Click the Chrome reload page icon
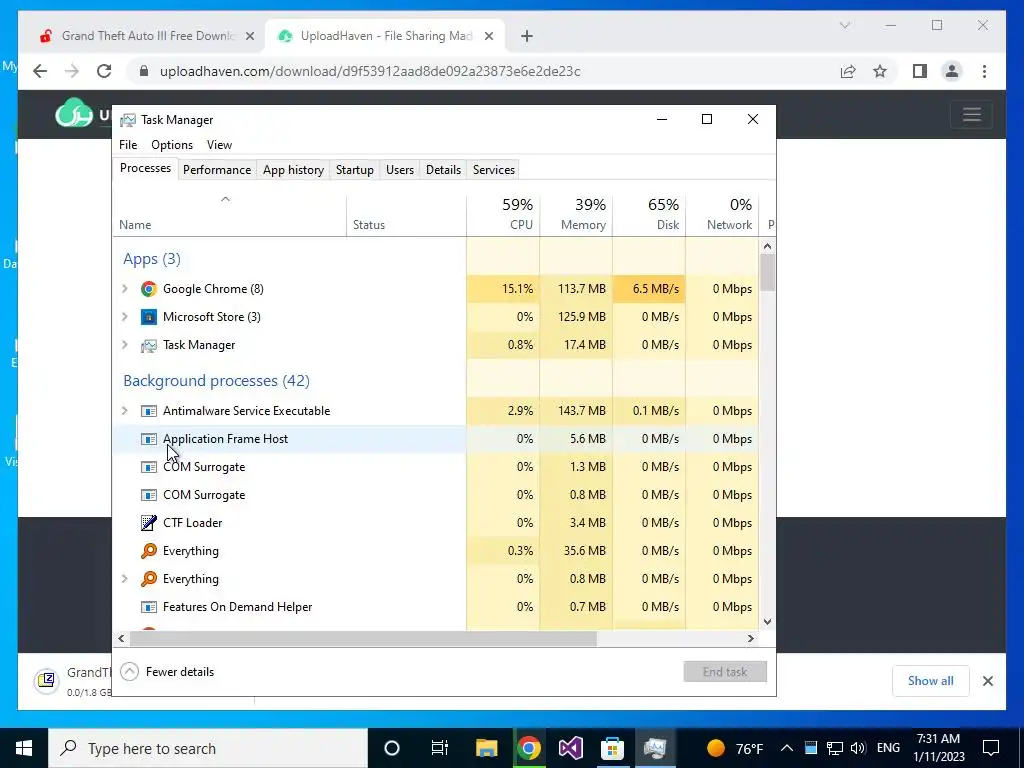The width and height of the screenshot is (1024, 768). click(x=104, y=71)
